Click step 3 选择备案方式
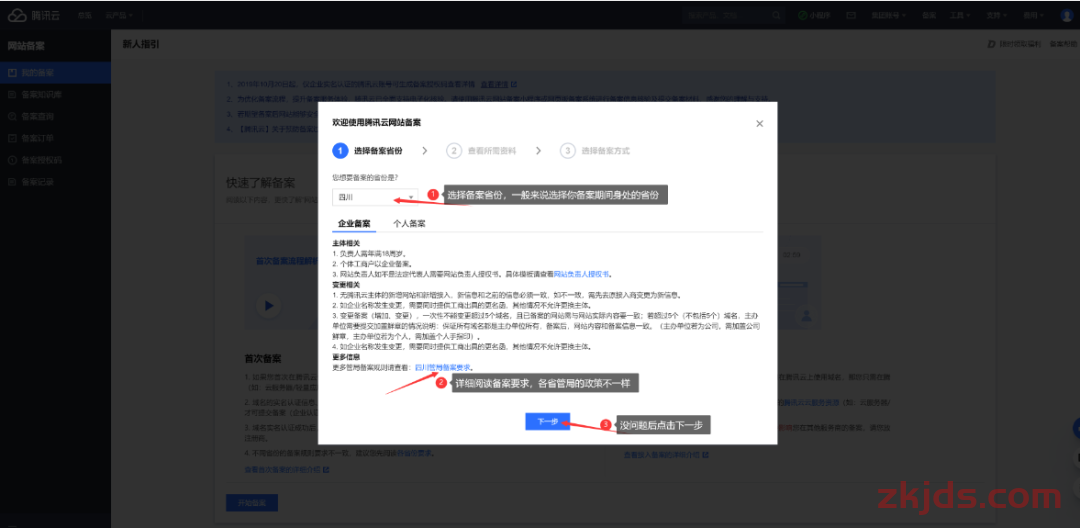The image size is (1080, 528). click(x=595, y=151)
